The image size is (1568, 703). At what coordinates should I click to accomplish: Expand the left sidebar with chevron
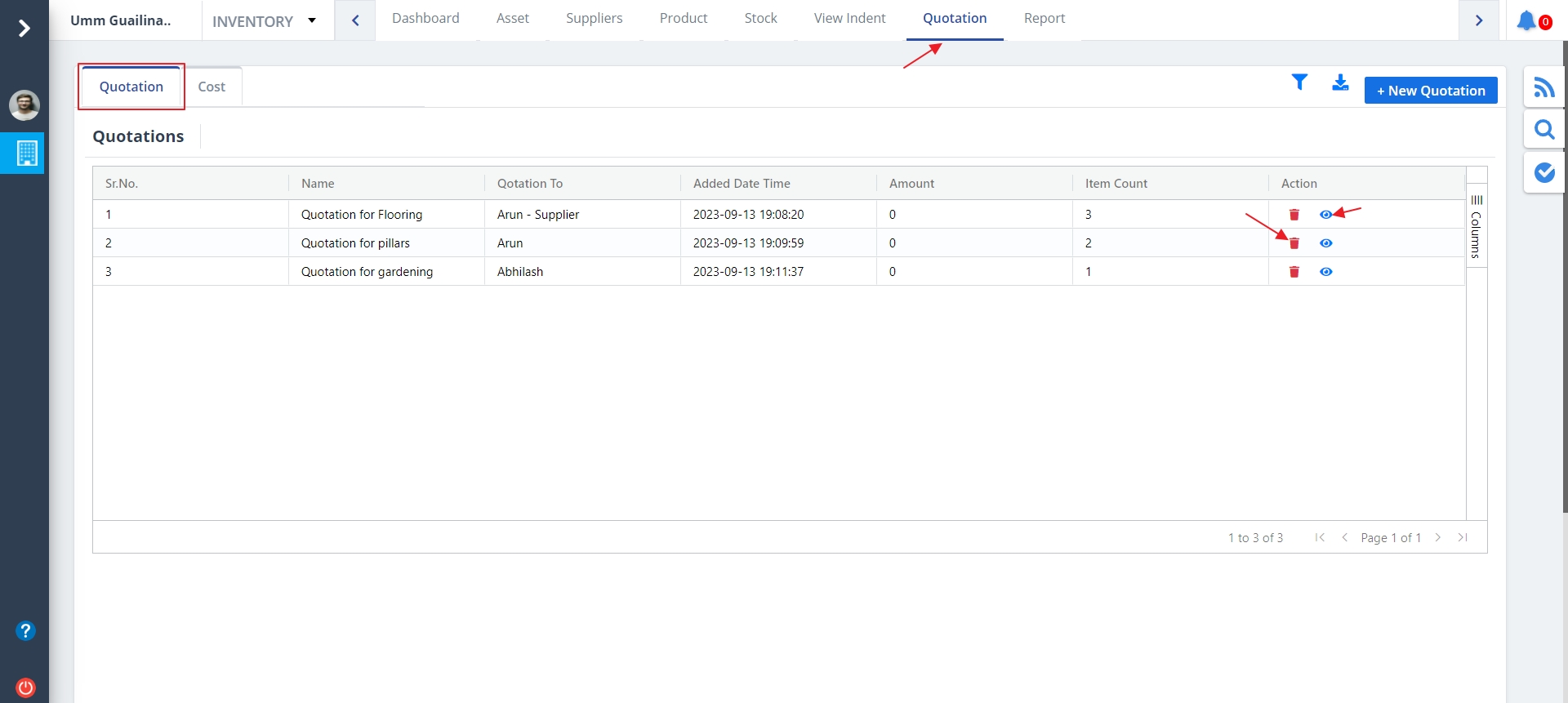[24, 29]
